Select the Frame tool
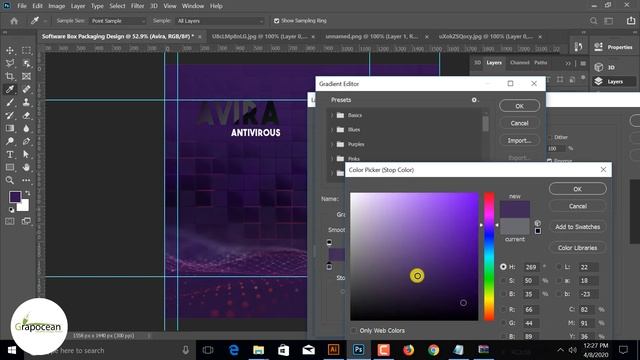The height and width of the screenshot is (360, 640). tap(27, 76)
